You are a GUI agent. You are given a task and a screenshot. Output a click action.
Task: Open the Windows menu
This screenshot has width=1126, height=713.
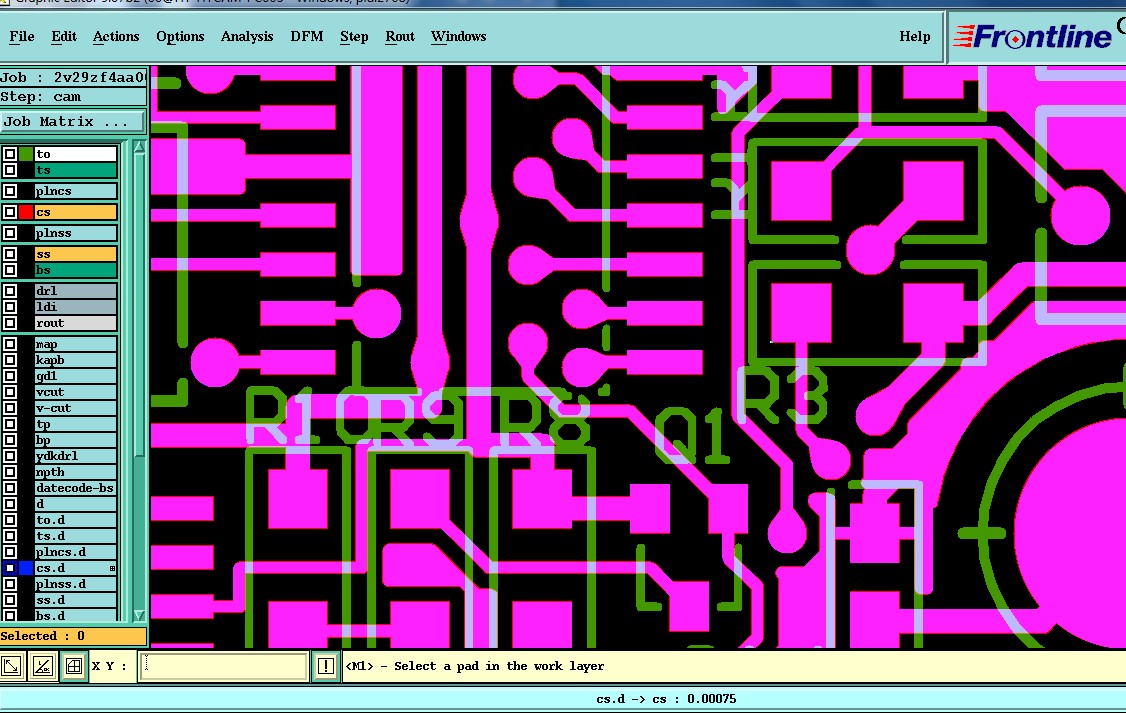(458, 37)
